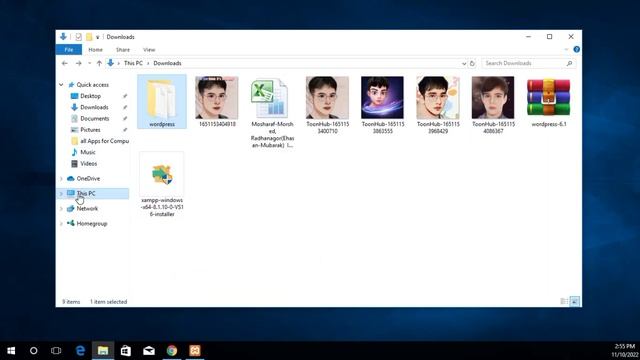640x360 pixels.
Task: Open Music in navigation pane
Action: pos(88,152)
